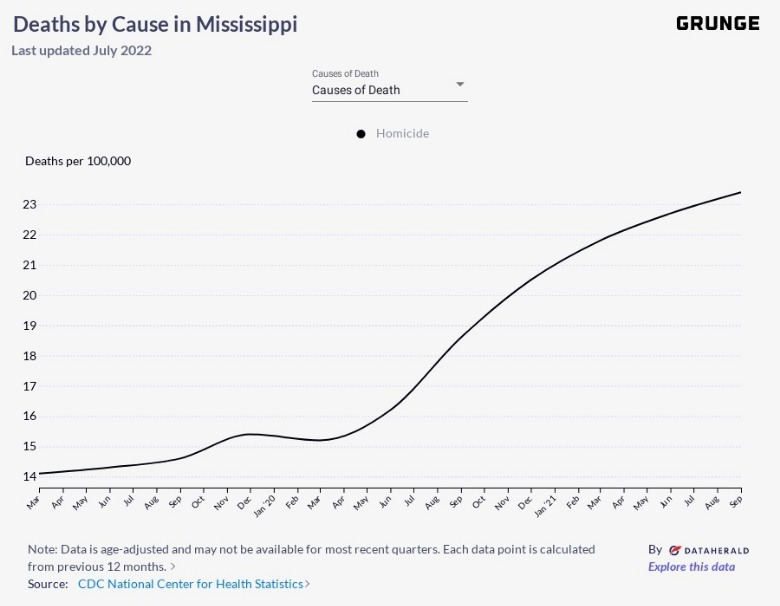Viewport: 780px width, 606px height.
Task: Click the chevron after the CDC source link
Action: [307, 583]
